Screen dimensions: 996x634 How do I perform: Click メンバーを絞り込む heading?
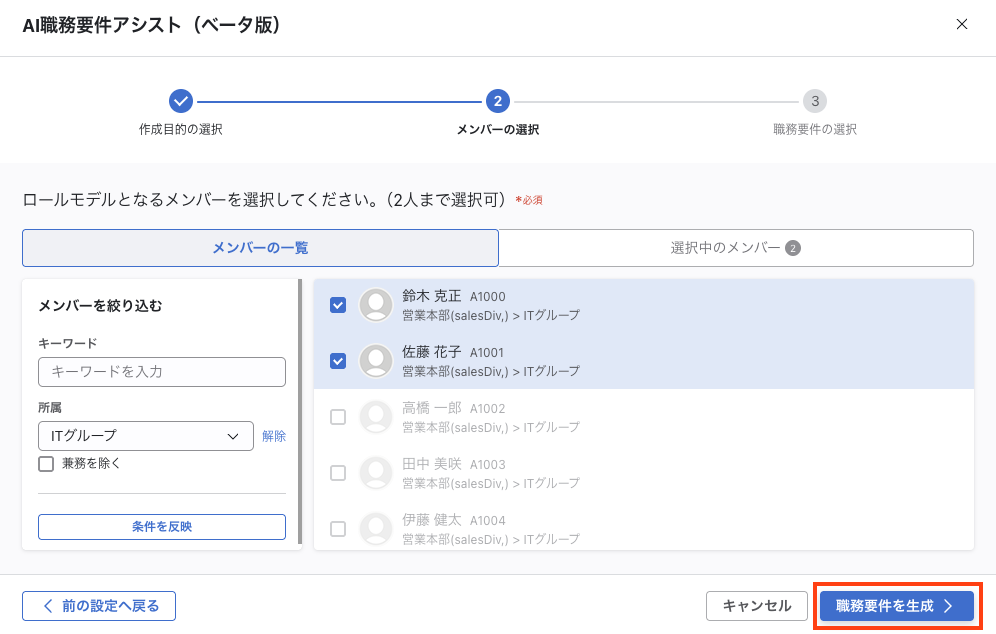(x=100, y=306)
